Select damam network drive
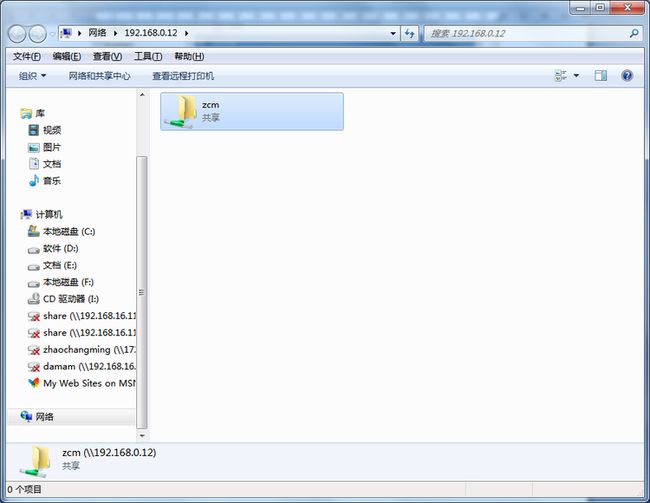This screenshot has width=650, height=503. click(82, 367)
